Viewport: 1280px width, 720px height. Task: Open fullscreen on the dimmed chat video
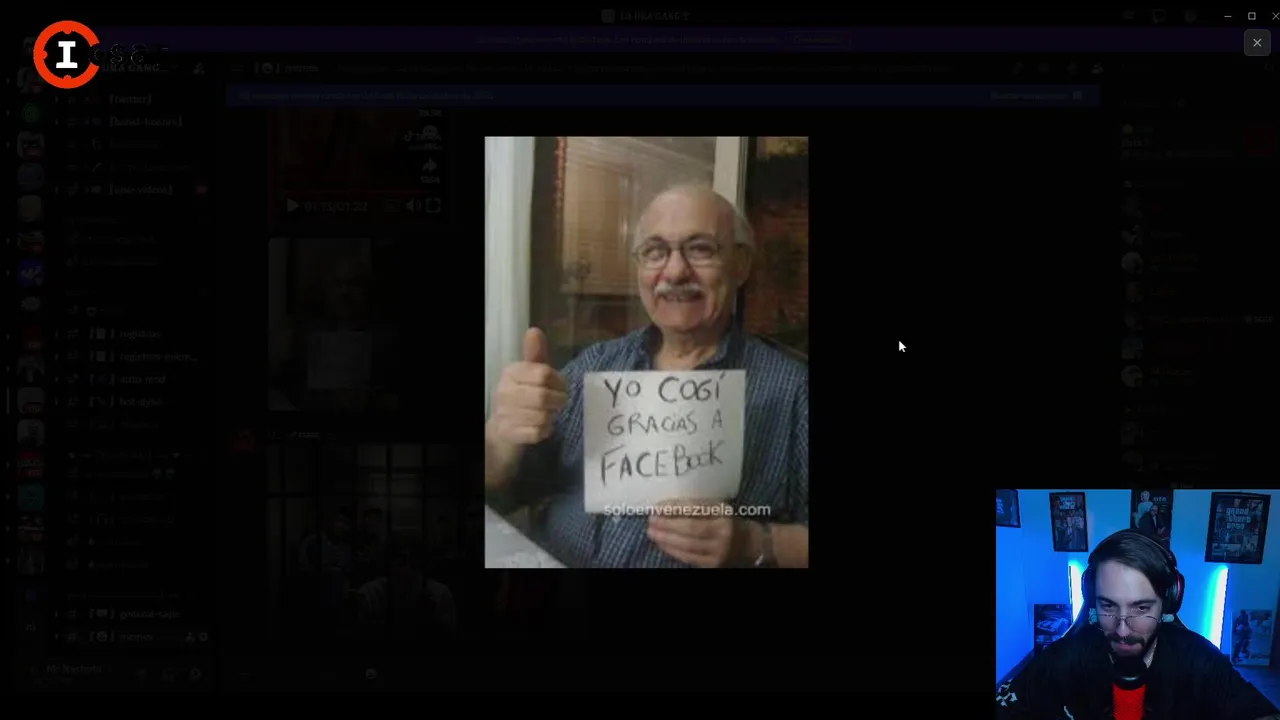click(x=433, y=206)
